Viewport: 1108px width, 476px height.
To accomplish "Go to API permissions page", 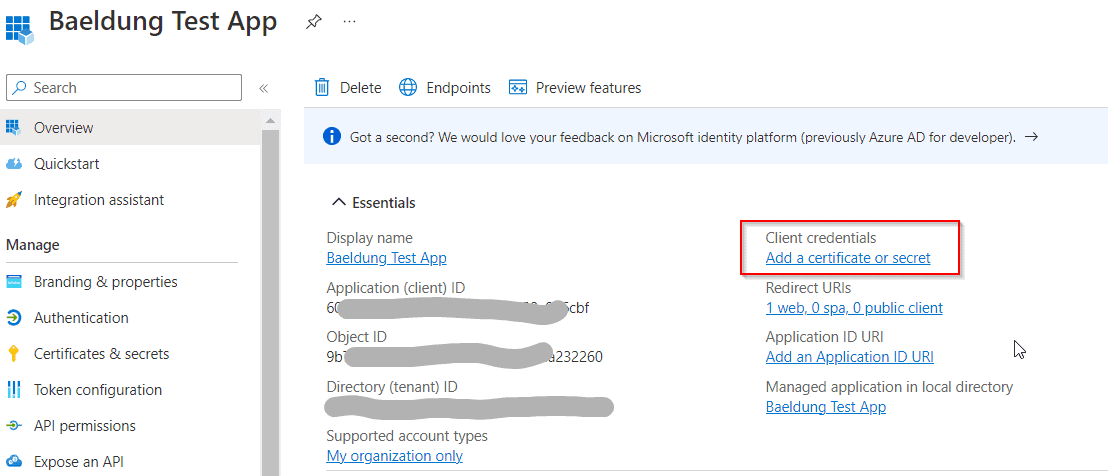I will point(84,426).
